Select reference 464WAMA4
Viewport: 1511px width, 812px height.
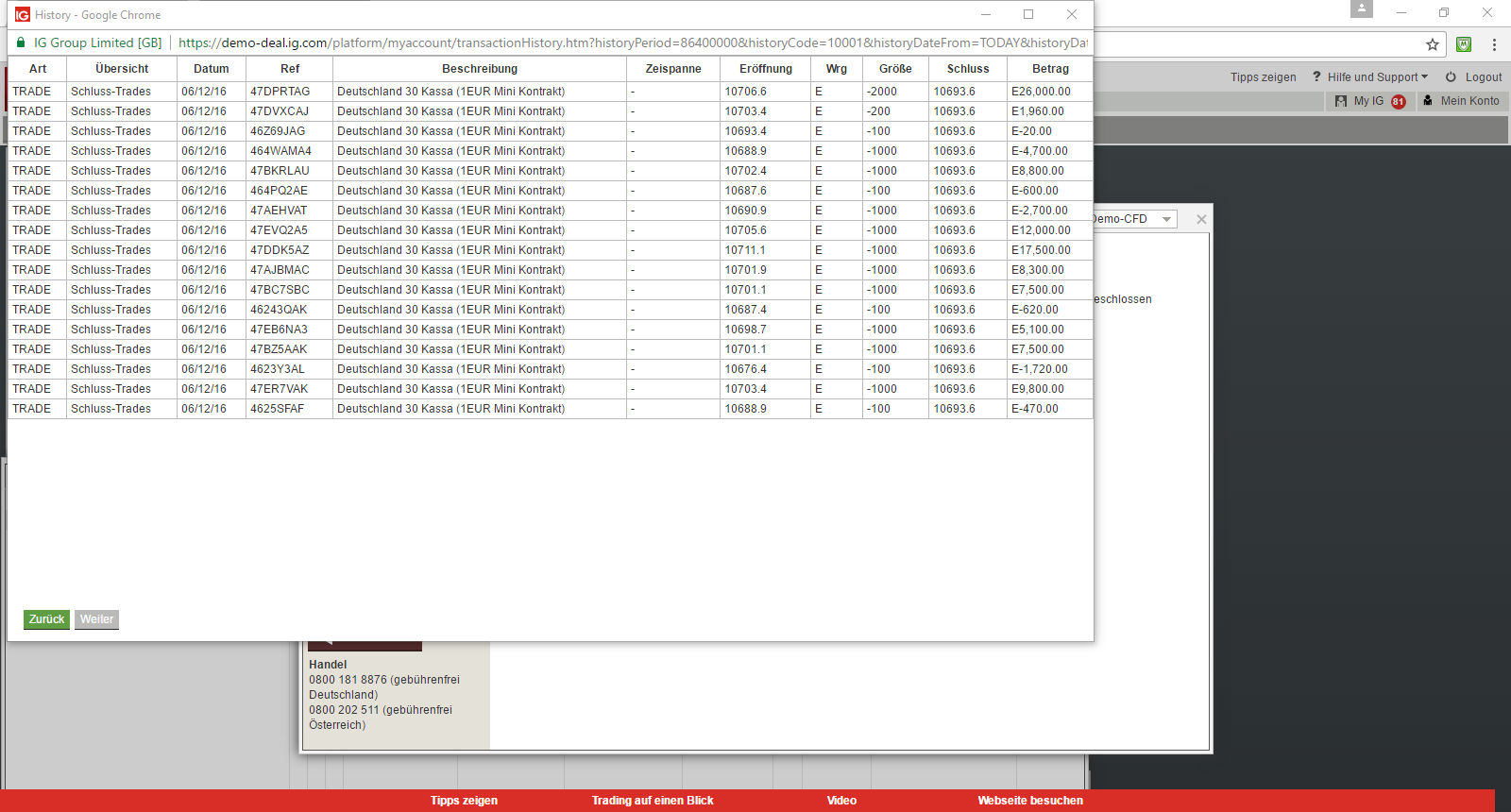coord(280,151)
